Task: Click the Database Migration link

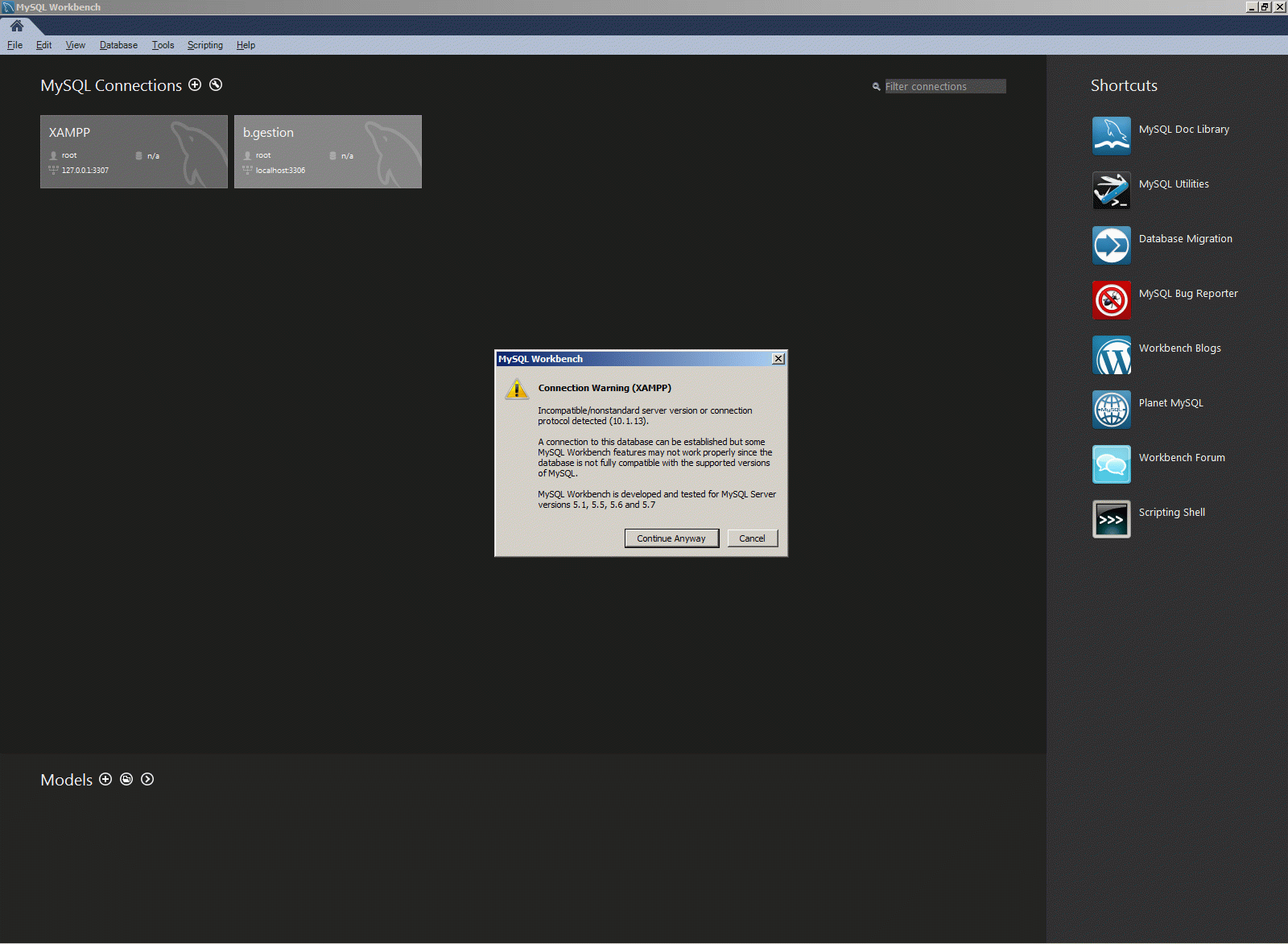Action: (x=1186, y=239)
